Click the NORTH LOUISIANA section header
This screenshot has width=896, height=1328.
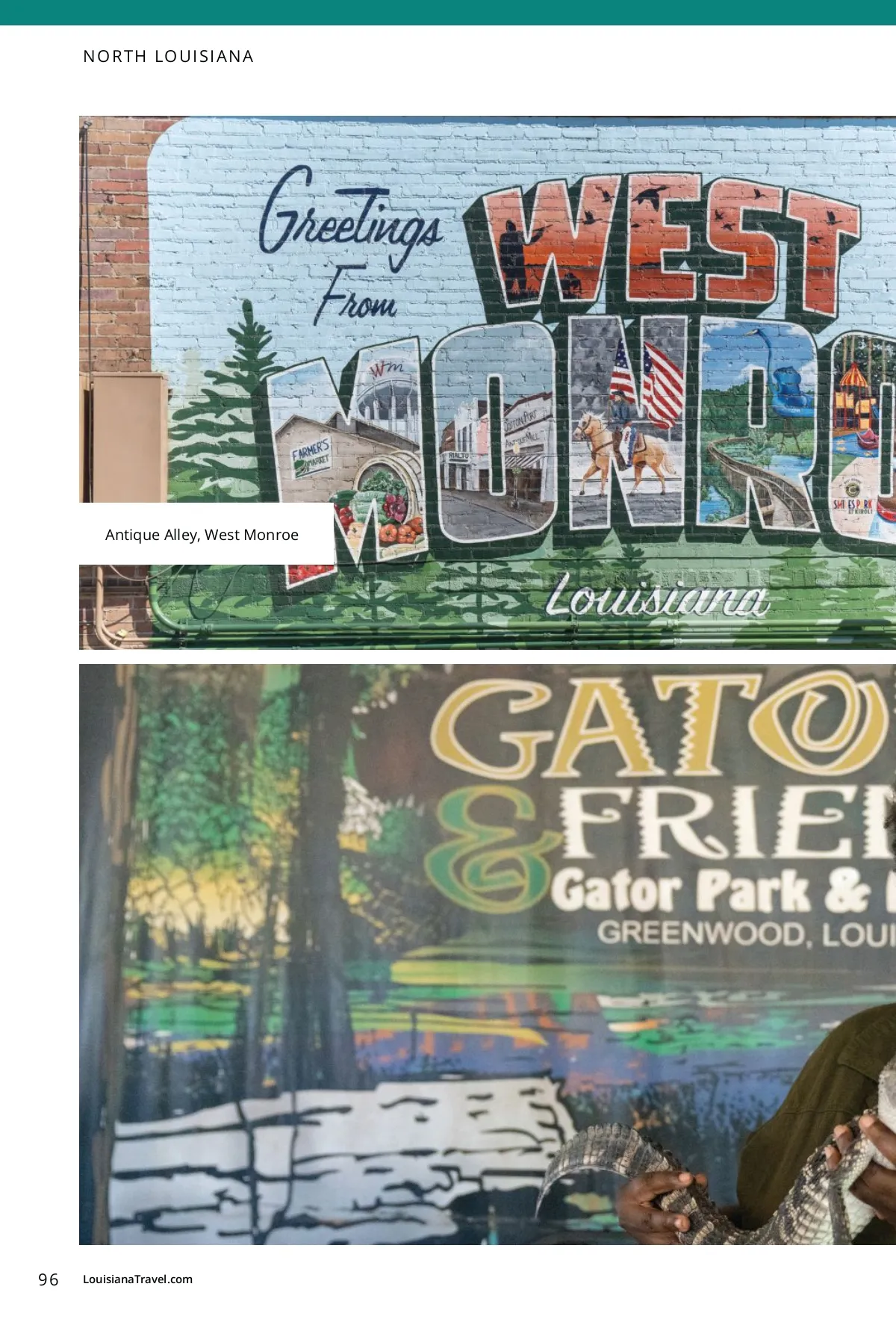168,57
